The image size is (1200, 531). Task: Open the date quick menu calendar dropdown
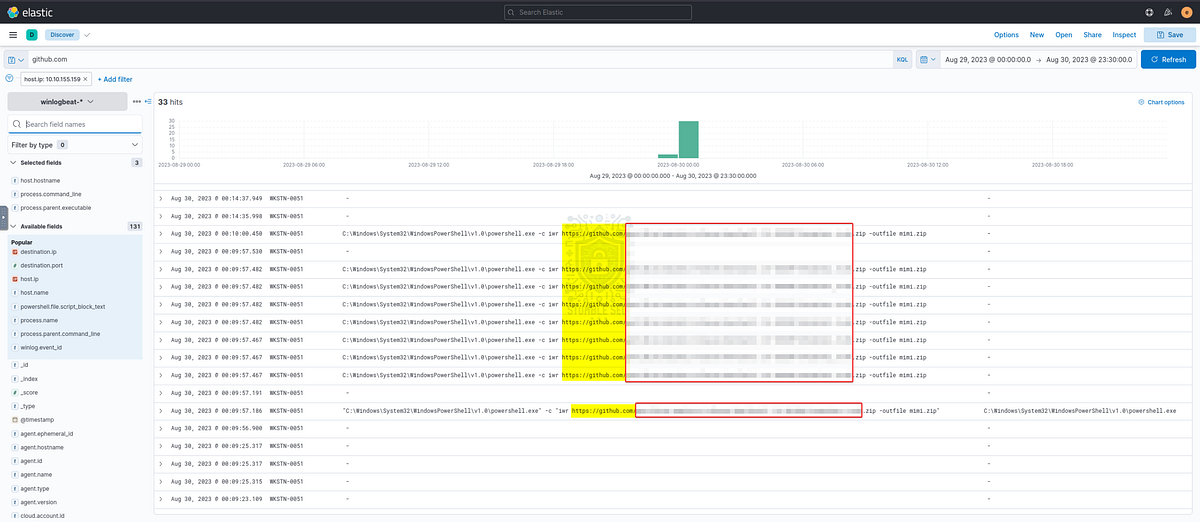[x=927, y=60]
